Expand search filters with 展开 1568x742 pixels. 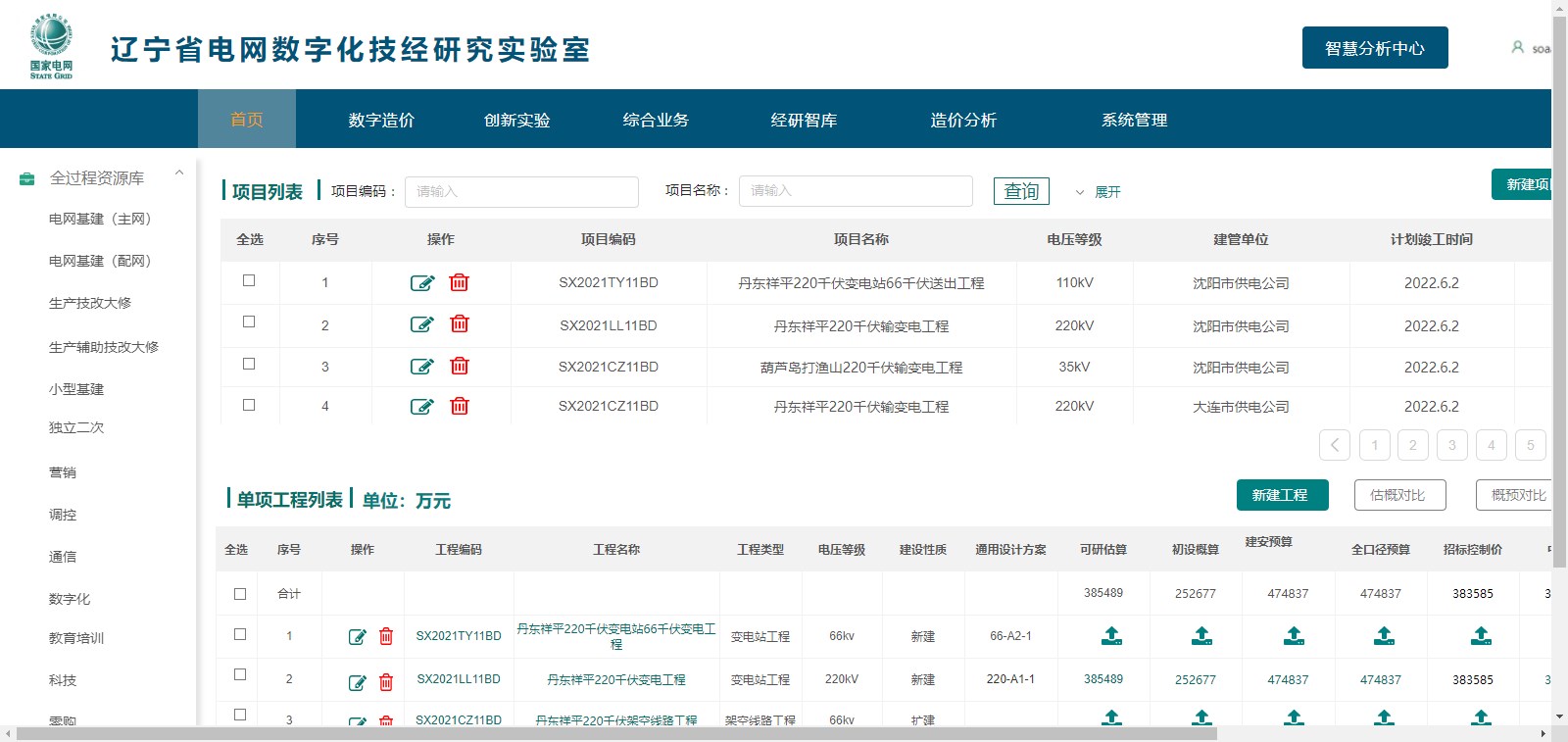(x=1099, y=192)
